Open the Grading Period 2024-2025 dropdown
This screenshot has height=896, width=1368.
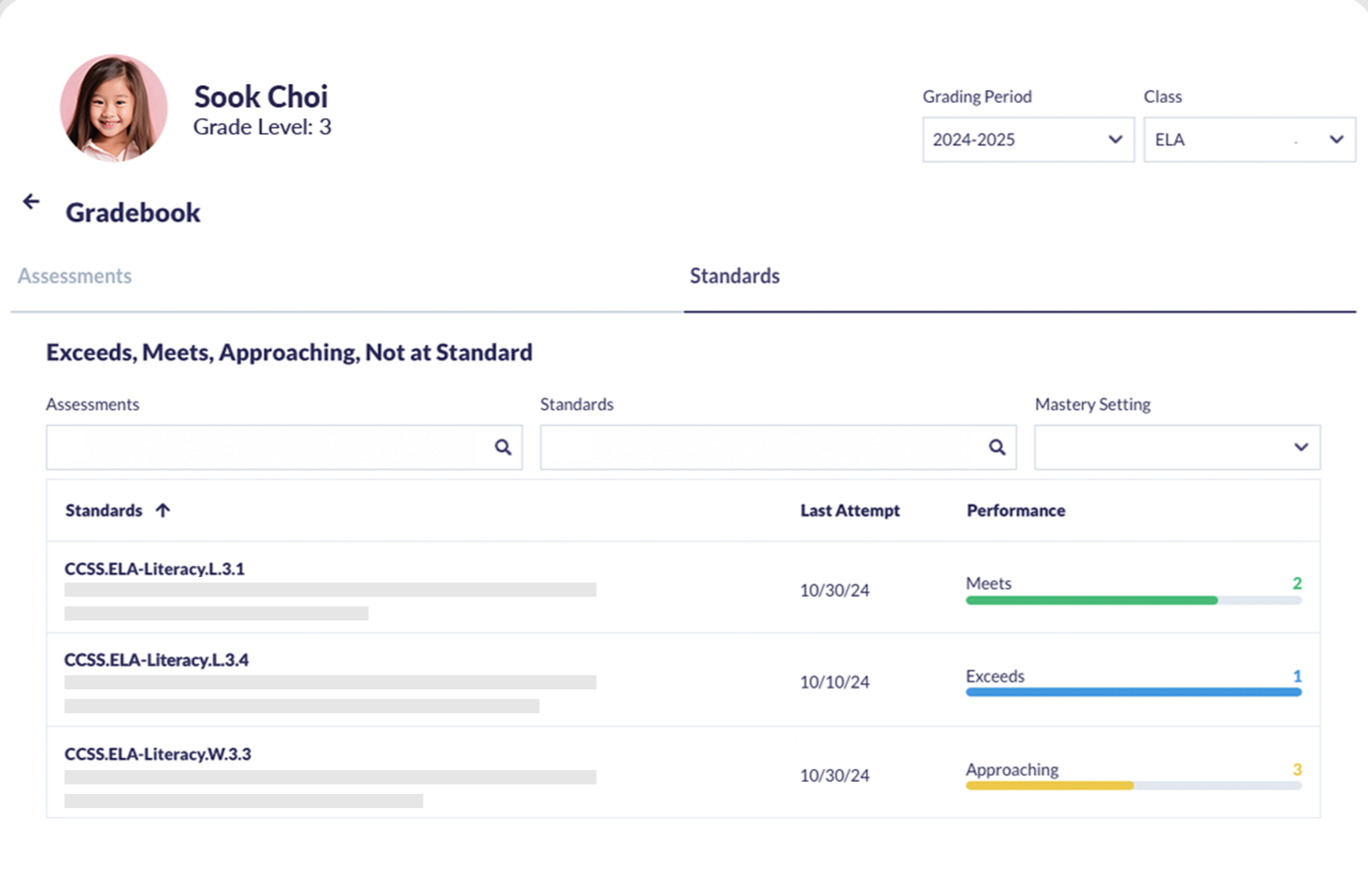click(x=1028, y=140)
